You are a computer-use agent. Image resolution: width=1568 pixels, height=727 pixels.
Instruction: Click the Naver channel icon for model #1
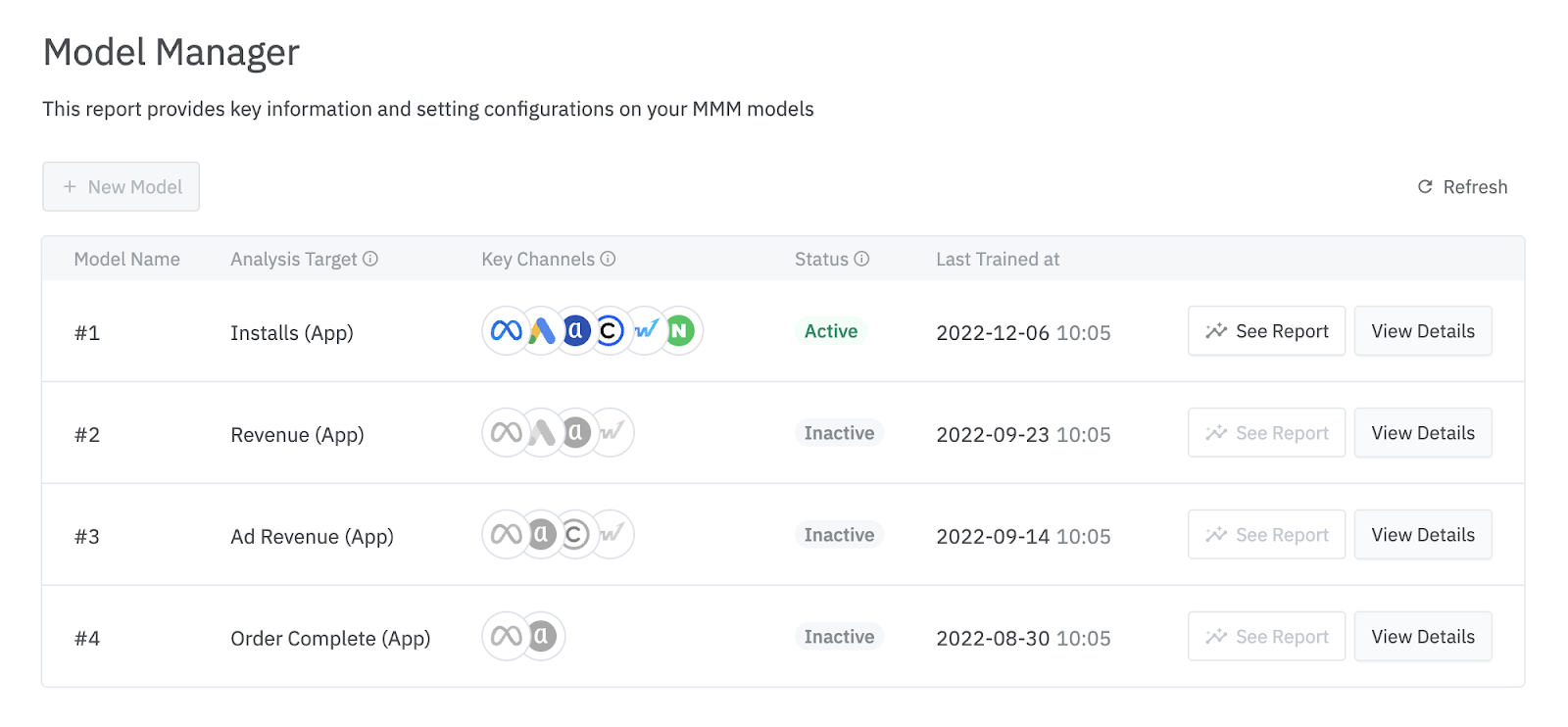[680, 331]
